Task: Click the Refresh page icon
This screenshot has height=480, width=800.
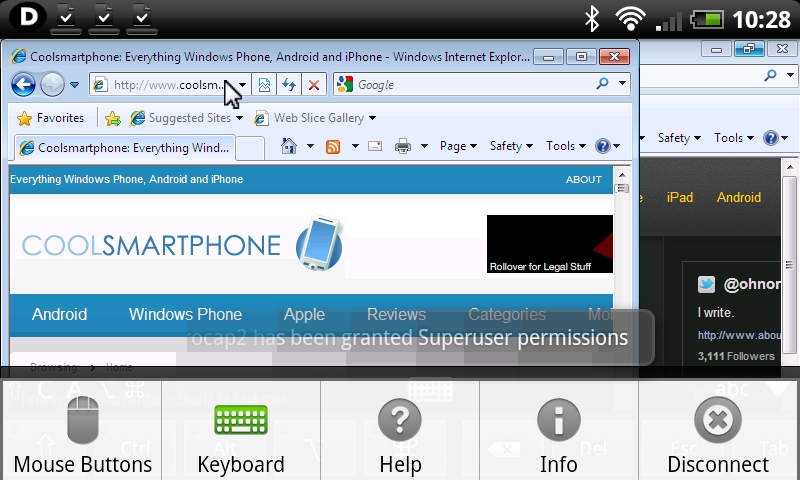Action: 289,85
